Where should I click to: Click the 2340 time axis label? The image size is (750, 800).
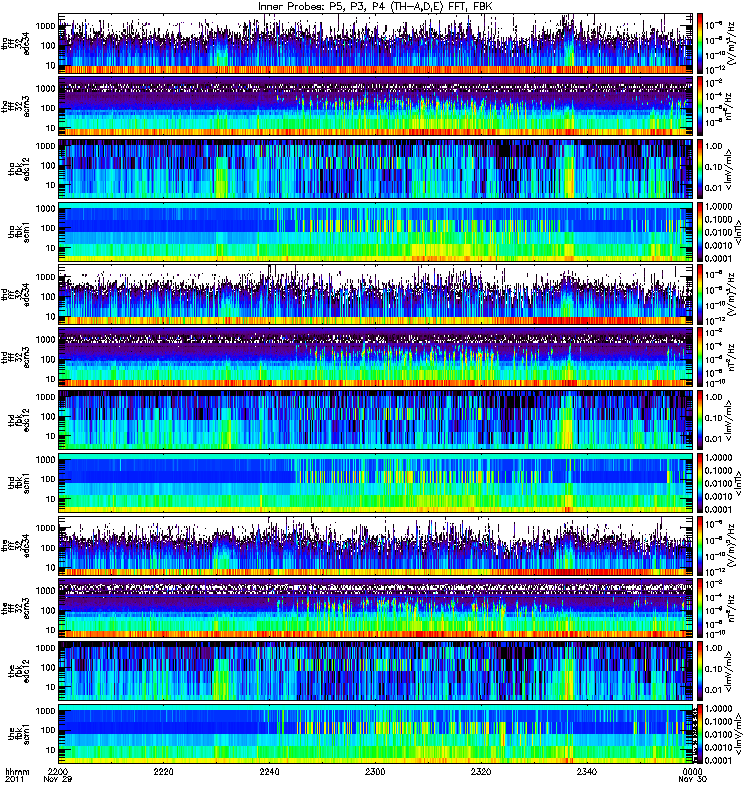coord(587,771)
